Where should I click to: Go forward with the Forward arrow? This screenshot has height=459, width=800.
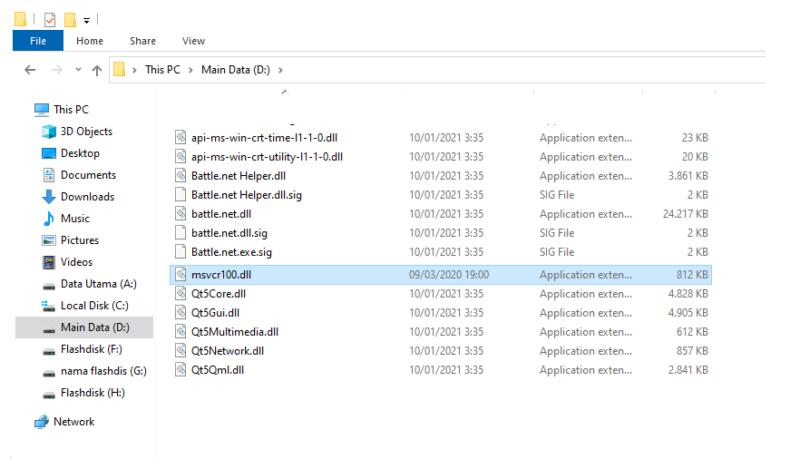[x=57, y=70]
